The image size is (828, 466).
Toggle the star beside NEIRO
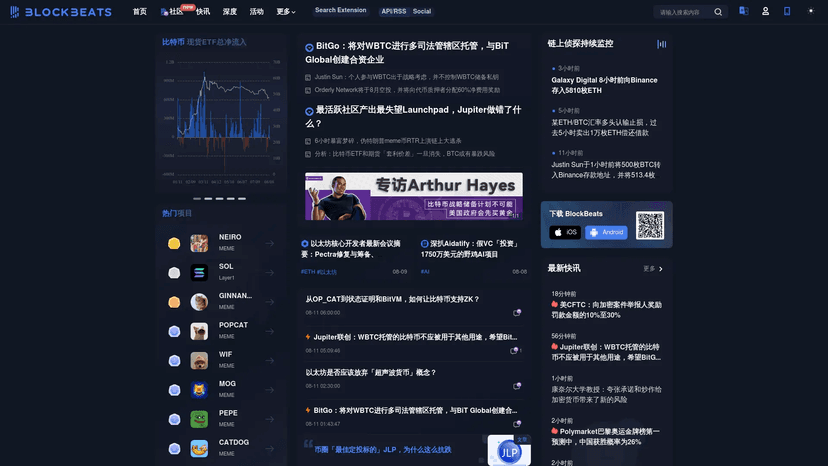pyautogui.click(x=174, y=243)
